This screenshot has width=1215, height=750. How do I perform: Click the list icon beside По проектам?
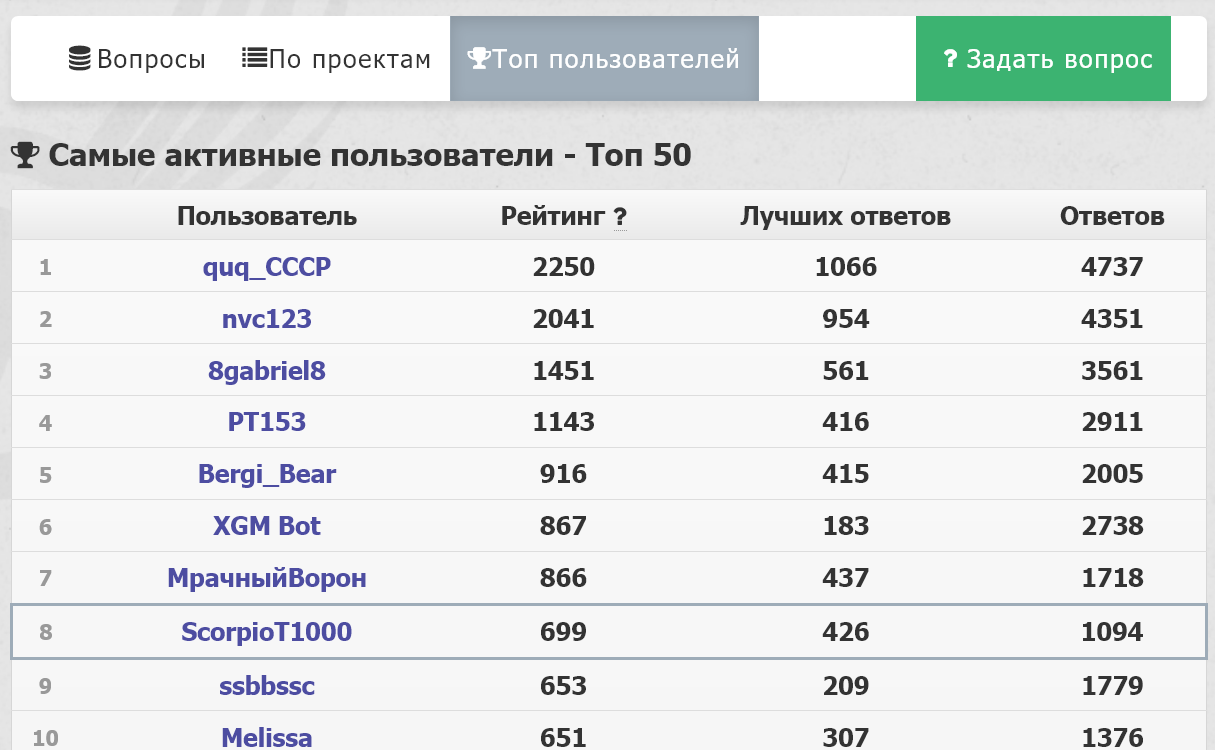tap(254, 58)
